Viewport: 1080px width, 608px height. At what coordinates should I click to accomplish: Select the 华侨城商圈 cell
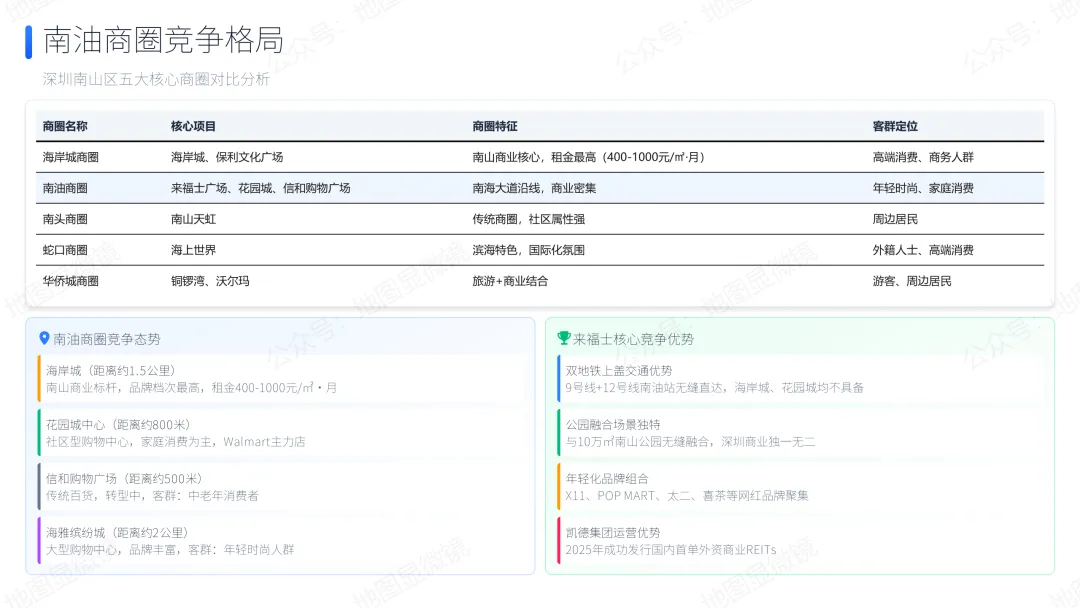tap(70, 281)
